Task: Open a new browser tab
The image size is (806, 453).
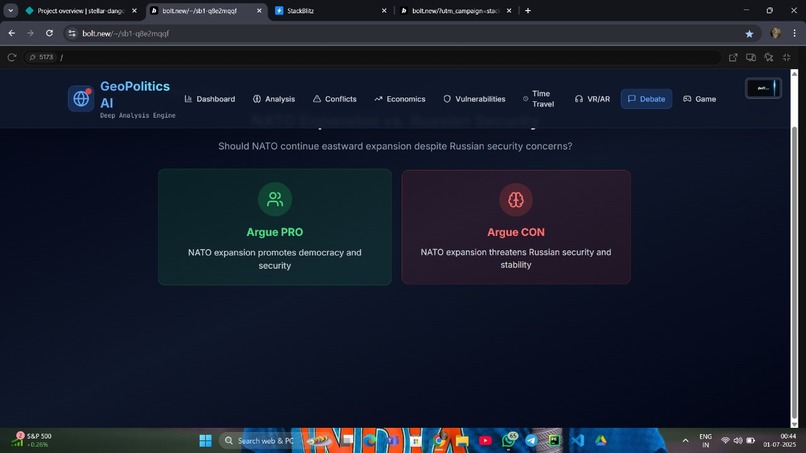Action: click(x=527, y=10)
